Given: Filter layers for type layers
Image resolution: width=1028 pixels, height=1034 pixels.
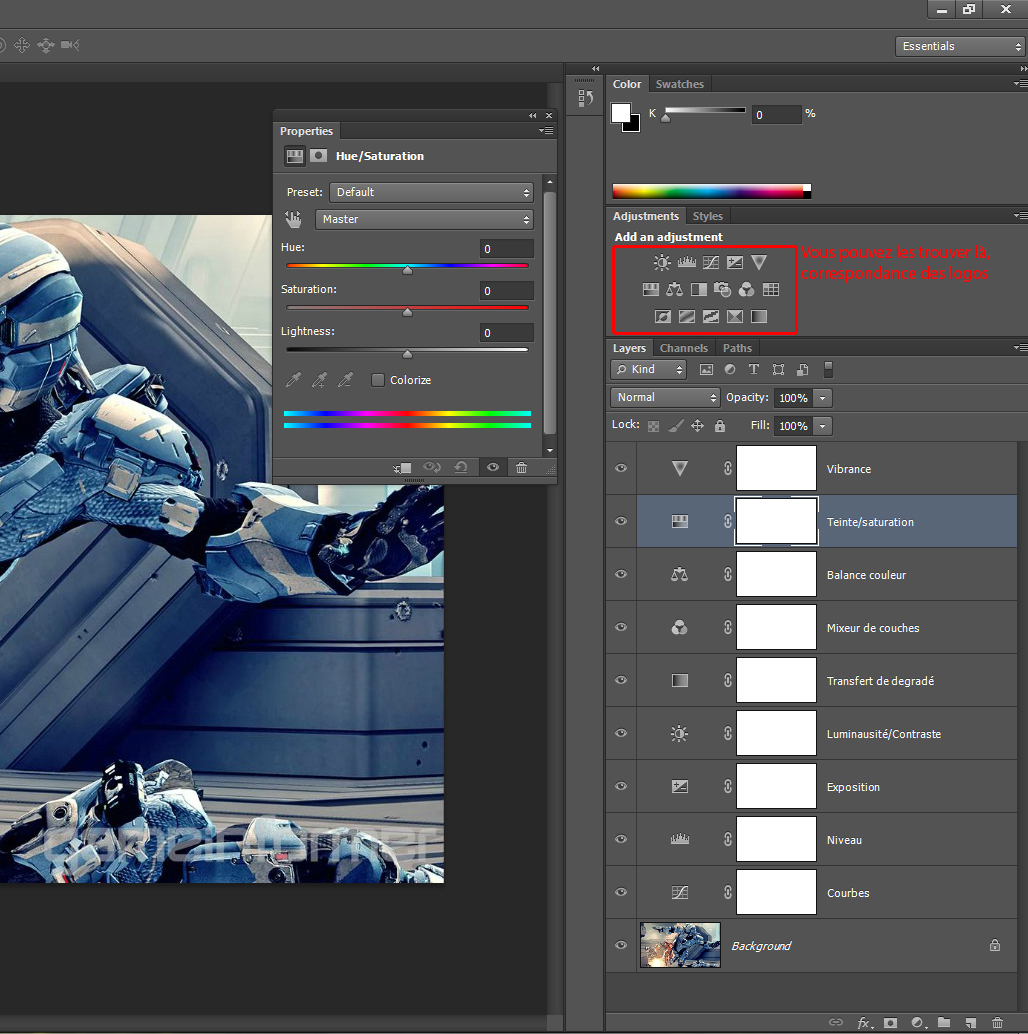Looking at the screenshot, I should pos(754,369).
